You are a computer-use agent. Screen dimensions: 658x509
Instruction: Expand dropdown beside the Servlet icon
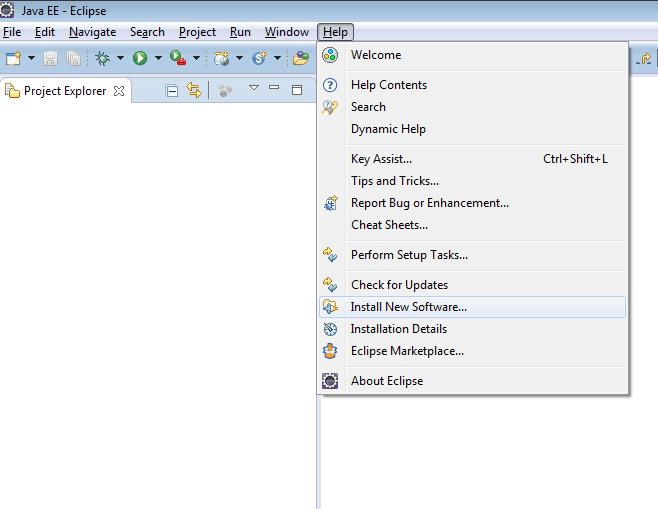tap(277, 58)
